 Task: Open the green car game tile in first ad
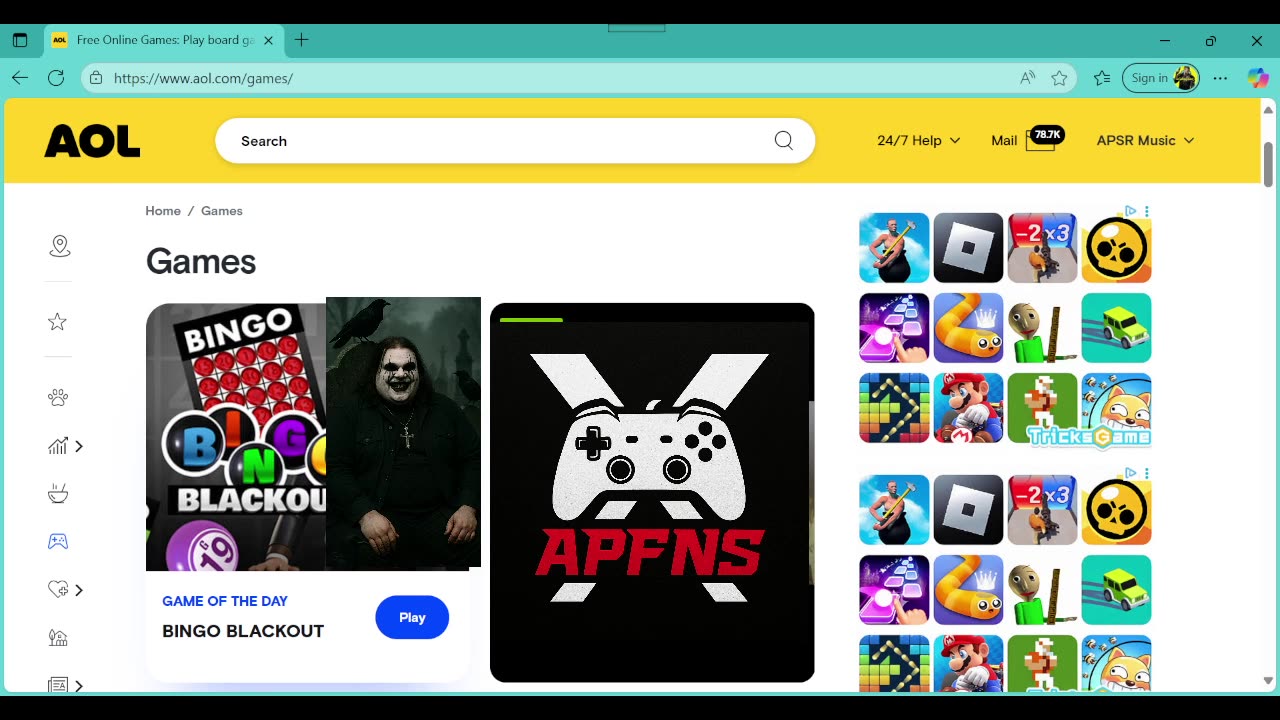point(1116,328)
